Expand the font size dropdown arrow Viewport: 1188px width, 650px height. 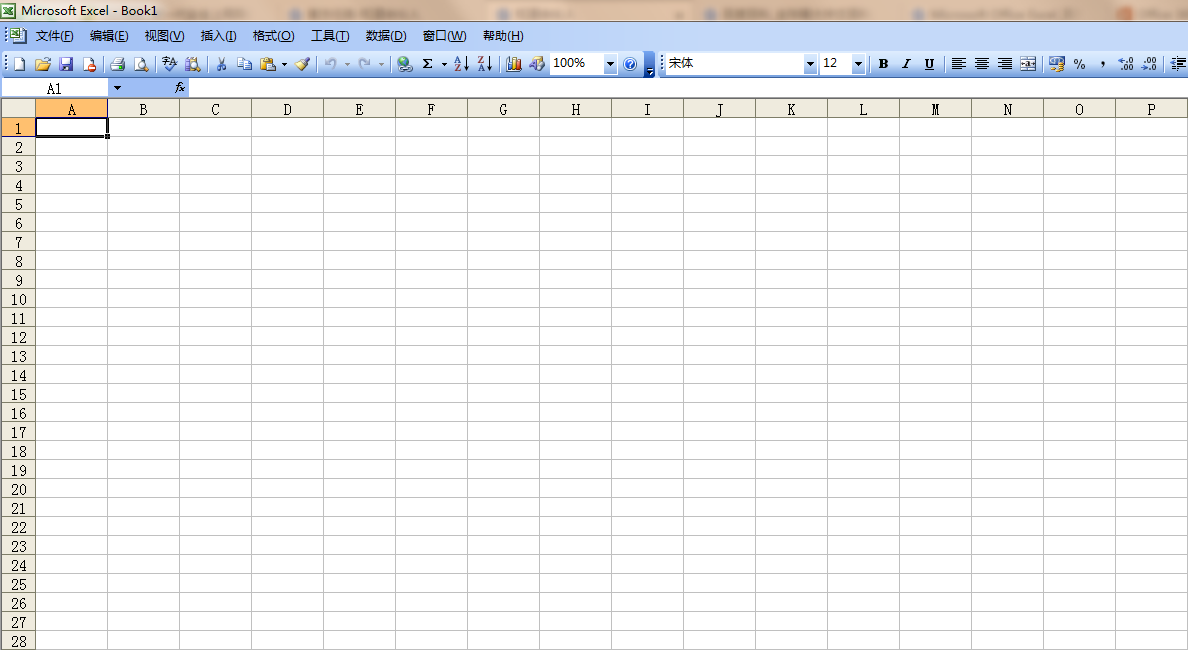tap(858, 64)
